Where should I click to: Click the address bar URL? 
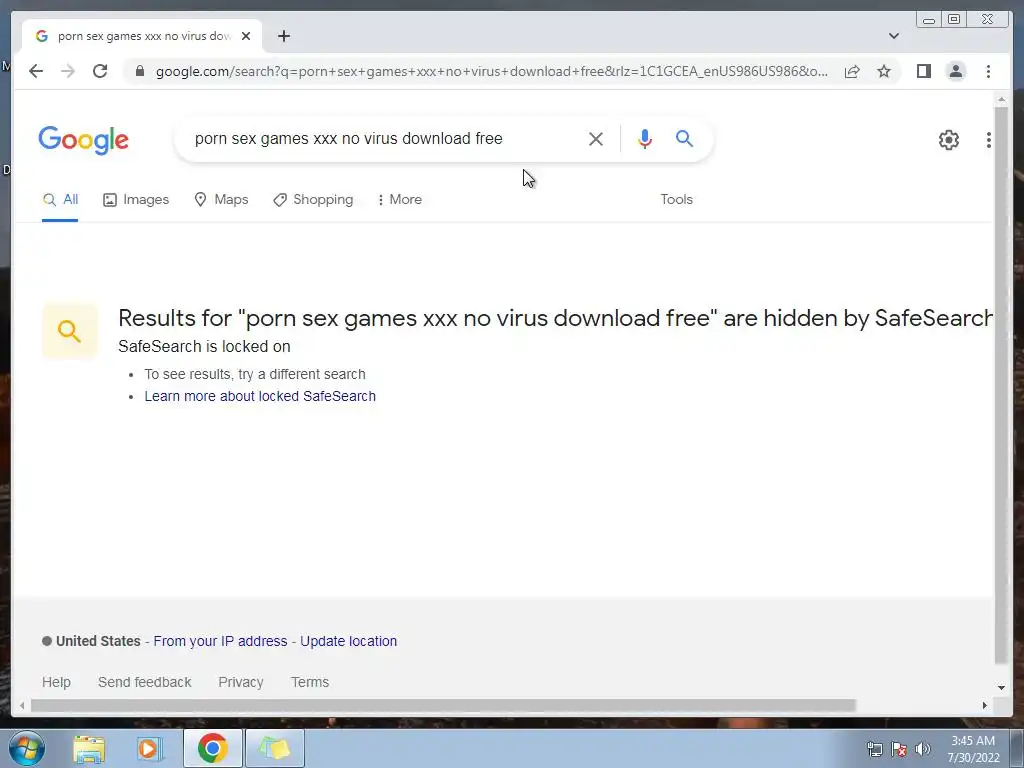(492, 71)
